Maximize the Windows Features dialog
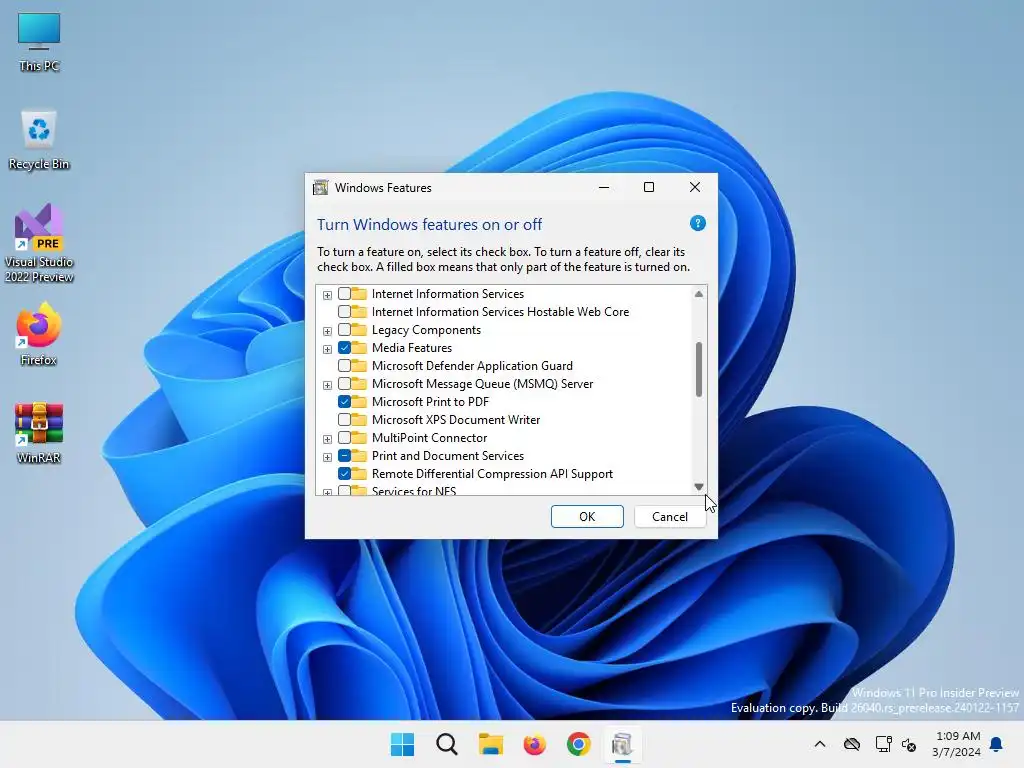This screenshot has width=1024, height=768. (x=649, y=187)
